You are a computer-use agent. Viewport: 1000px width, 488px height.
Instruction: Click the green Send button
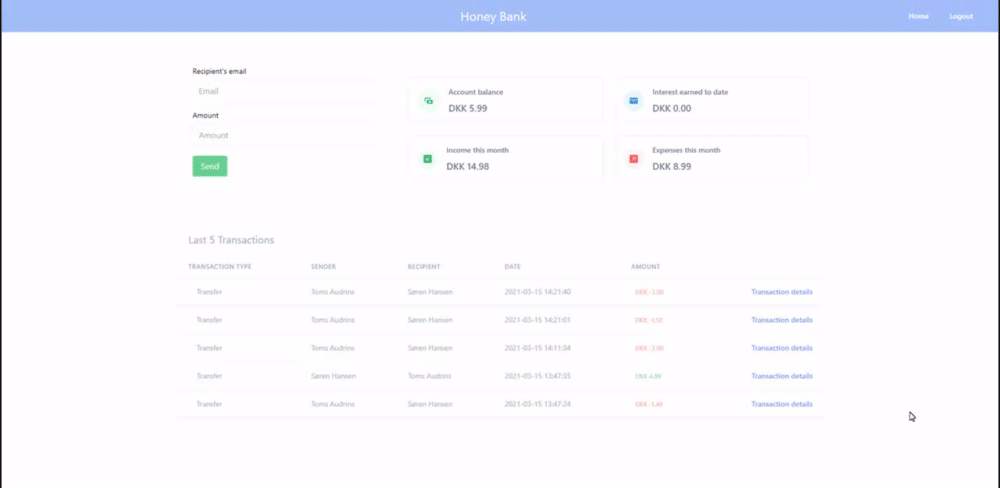pos(210,166)
